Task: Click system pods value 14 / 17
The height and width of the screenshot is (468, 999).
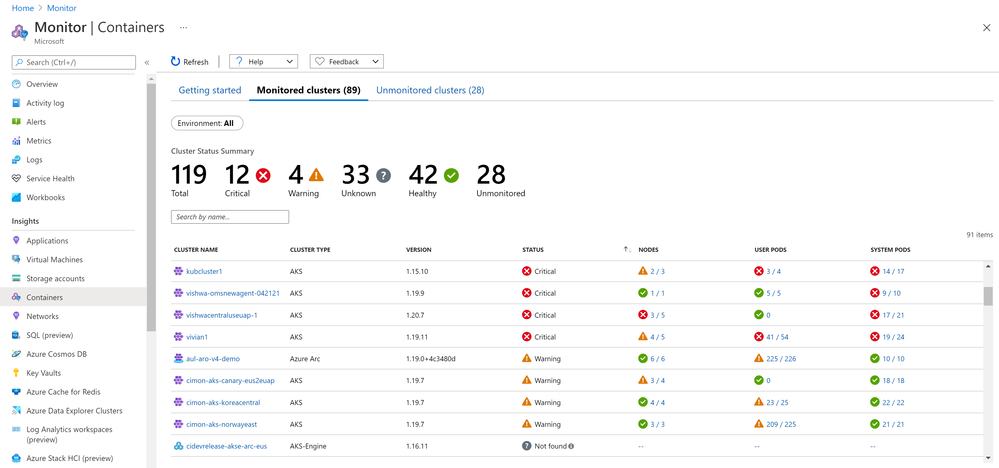Action: [x=893, y=271]
